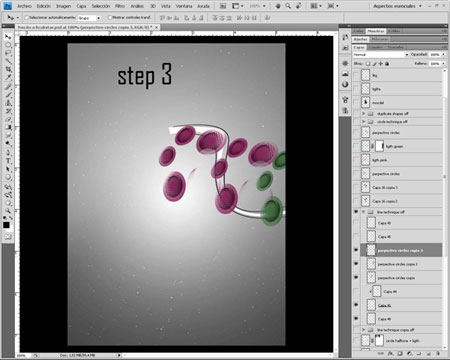Open the Filtro menu
This screenshot has width=450, height=360.
[x=120, y=6]
